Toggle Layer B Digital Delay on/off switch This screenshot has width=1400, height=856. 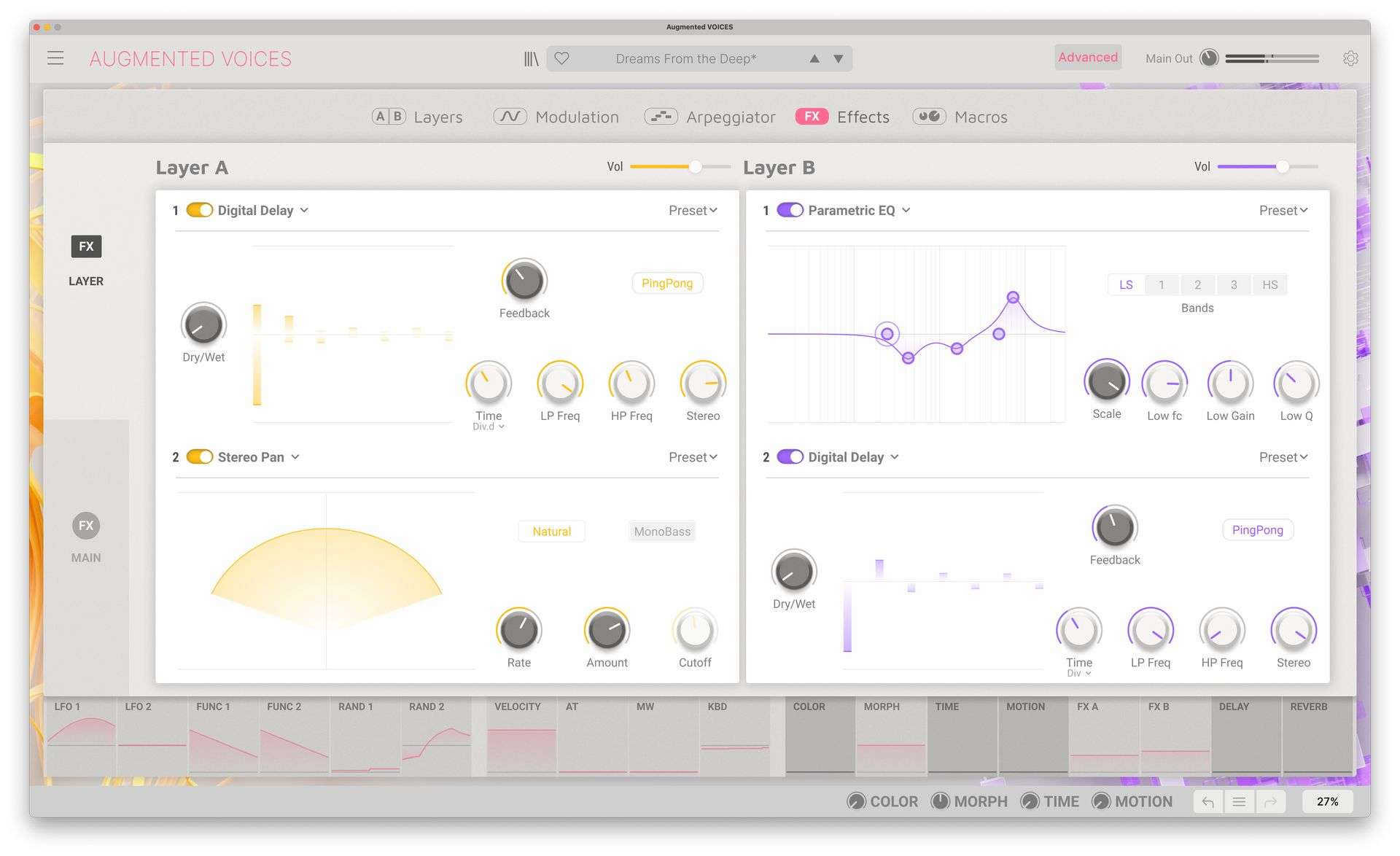tap(790, 456)
